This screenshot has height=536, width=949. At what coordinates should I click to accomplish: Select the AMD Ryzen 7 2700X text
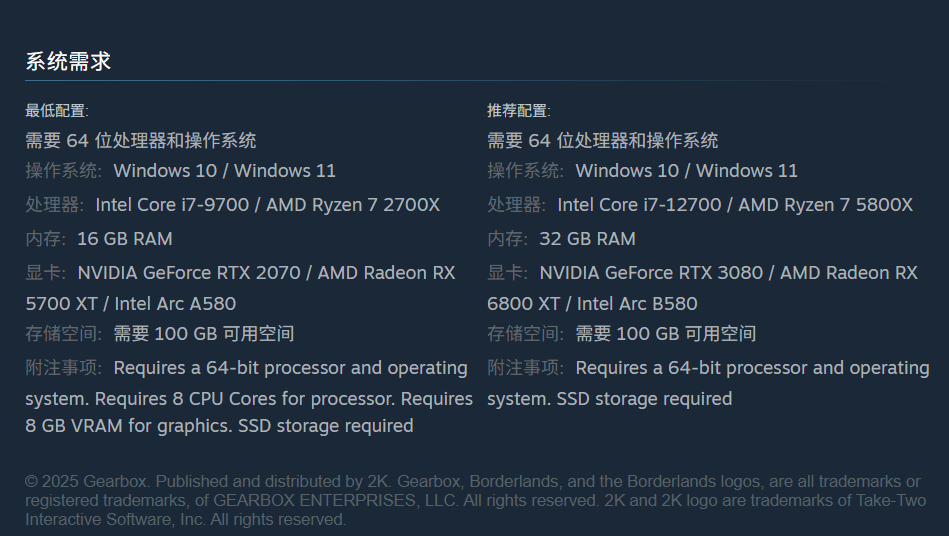pyautogui.click(x=353, y=205)
